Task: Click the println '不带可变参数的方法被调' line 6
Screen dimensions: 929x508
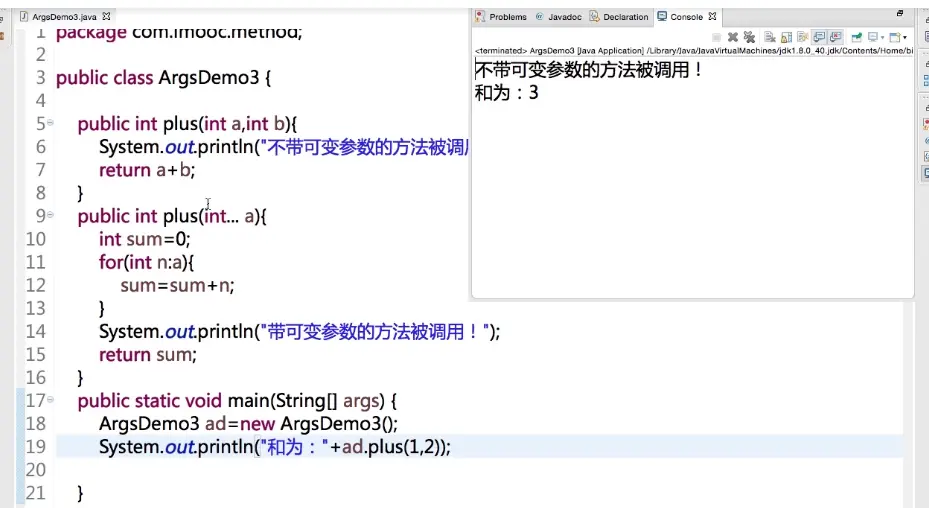Action: point(284,147)
